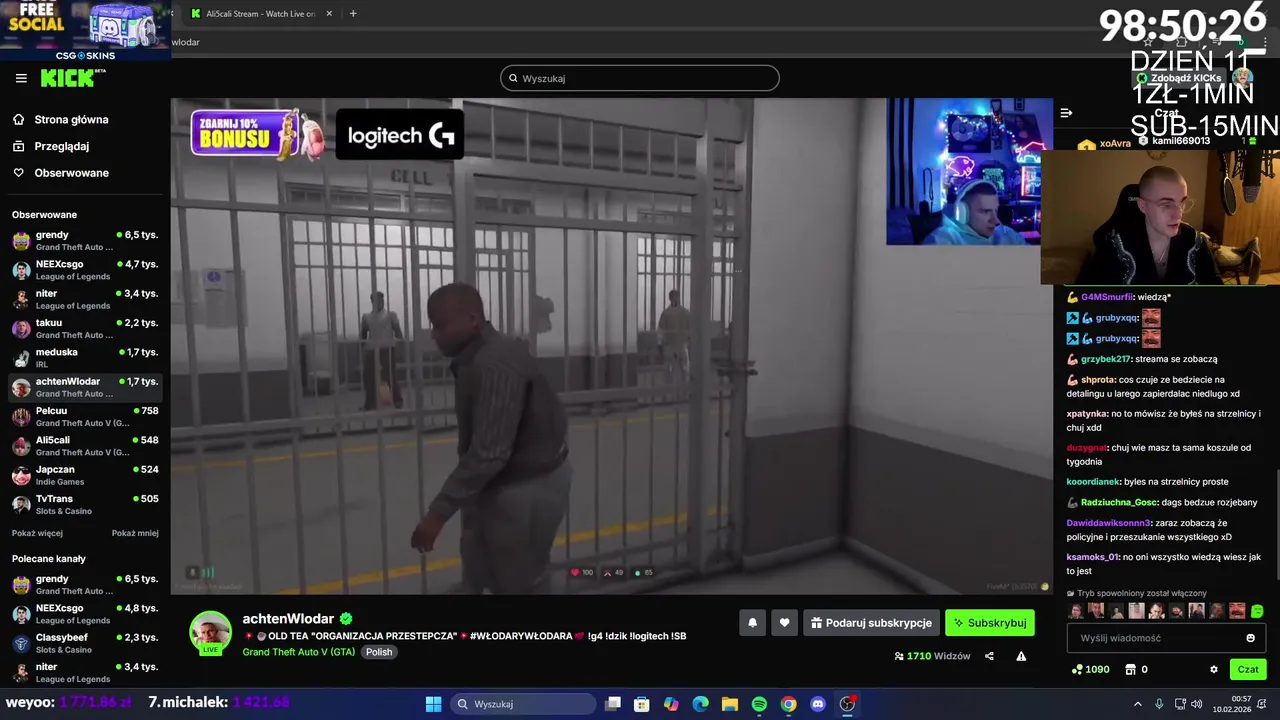The width and height of the screenshot is (1280, 720).
Task: Click the green Kick emote in emote row
Action: [1257, 611]
